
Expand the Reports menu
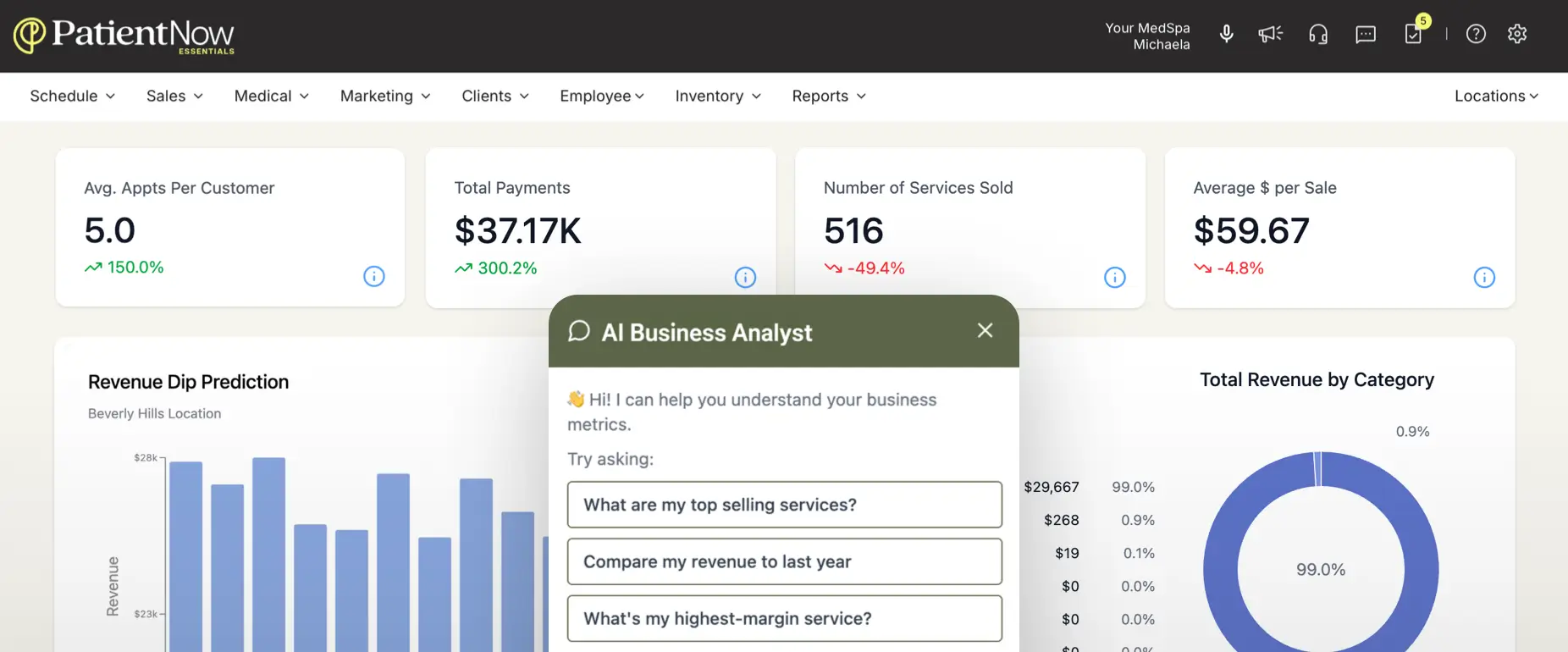pyautogui.click(x=829, y=97)
